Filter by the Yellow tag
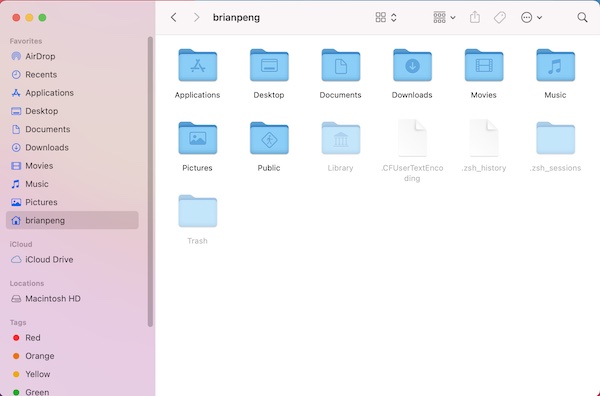This screenshot has height=396, width=600. [72, 374]
